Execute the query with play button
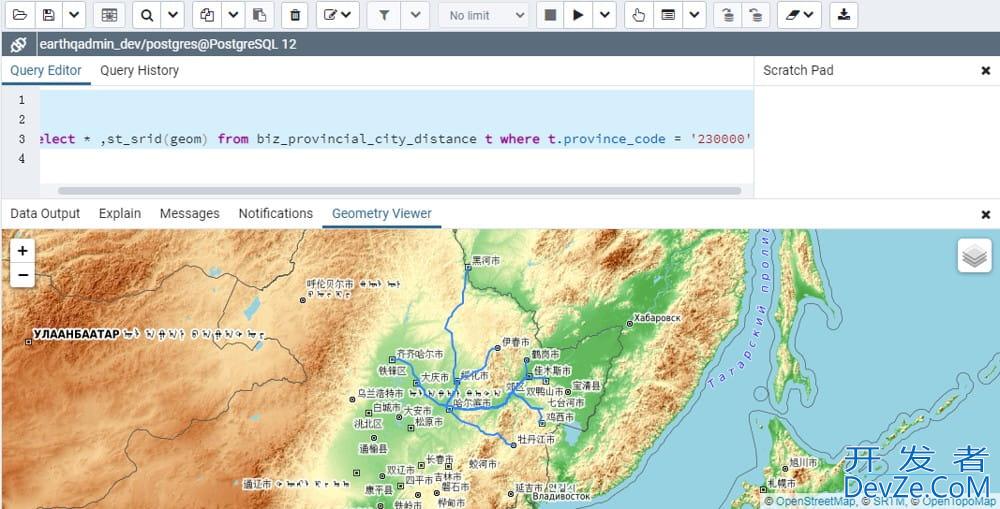This screenshot has width=1000, height=509. [x=578, y=15]
